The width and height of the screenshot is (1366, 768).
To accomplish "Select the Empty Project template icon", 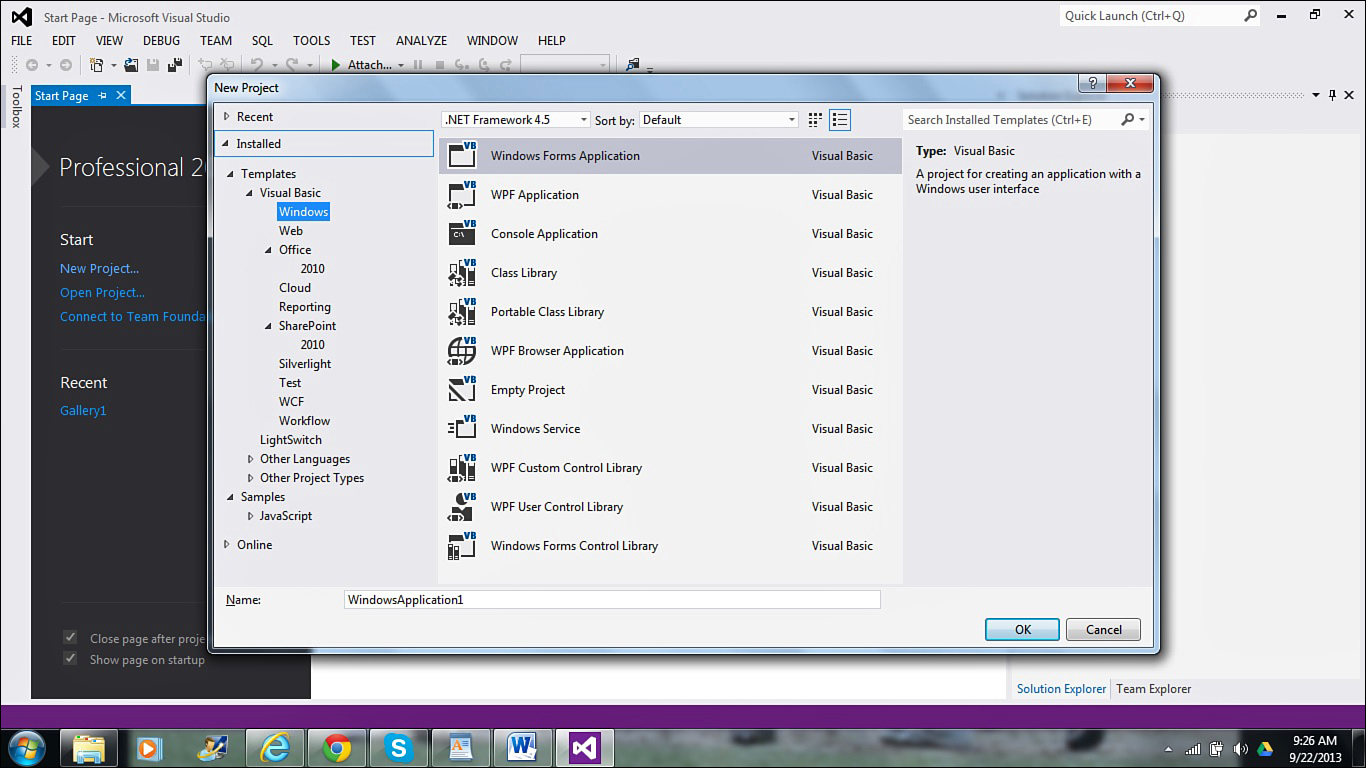I will [462, 390].
